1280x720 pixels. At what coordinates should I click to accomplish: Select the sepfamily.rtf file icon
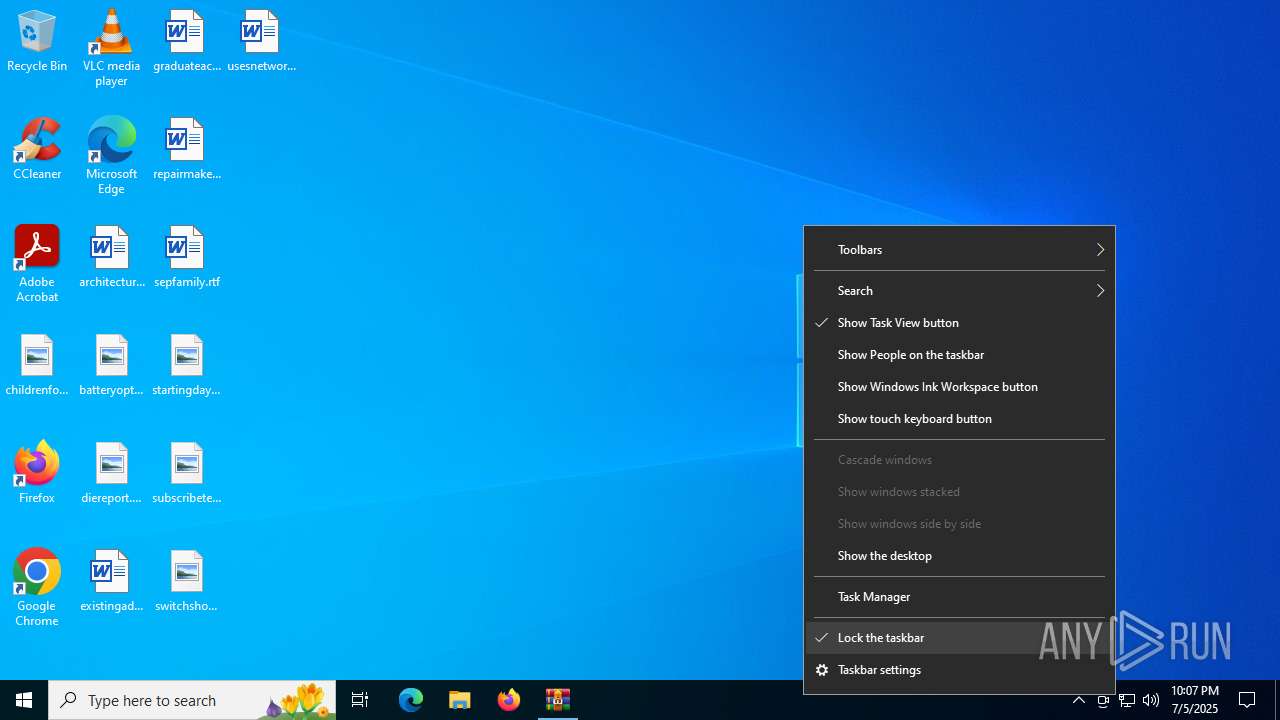point(186,258)
